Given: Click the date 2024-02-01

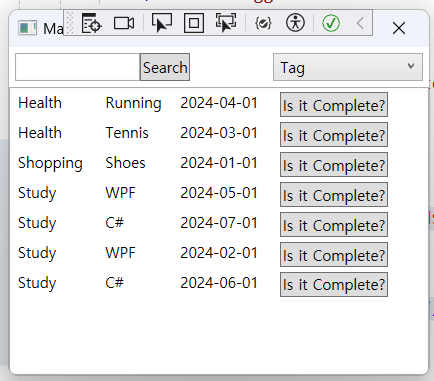Looking at the screenshot, I should click(x=219, y=253).
